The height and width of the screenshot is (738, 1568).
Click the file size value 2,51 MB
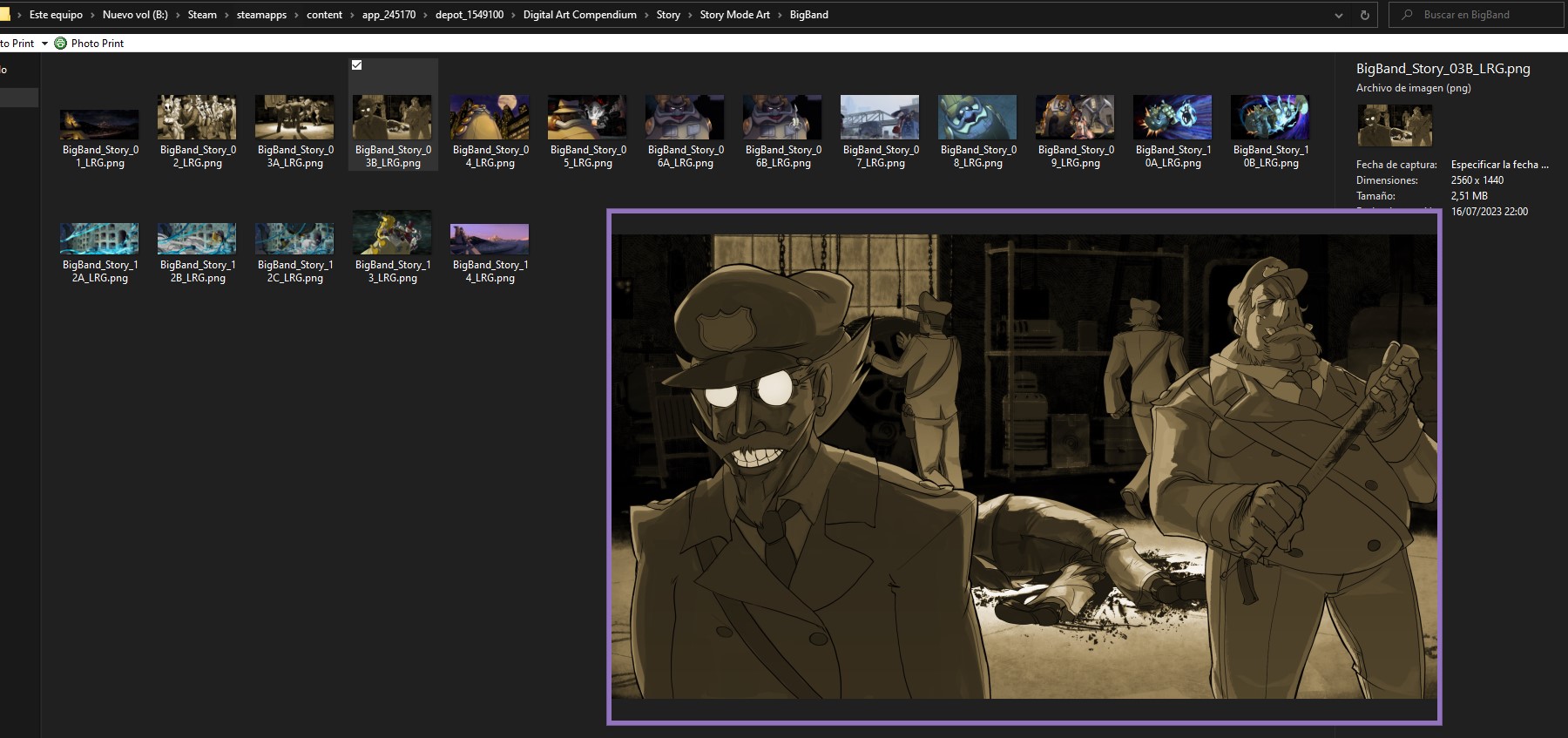pyautogui.click(x=1470, y=196)
